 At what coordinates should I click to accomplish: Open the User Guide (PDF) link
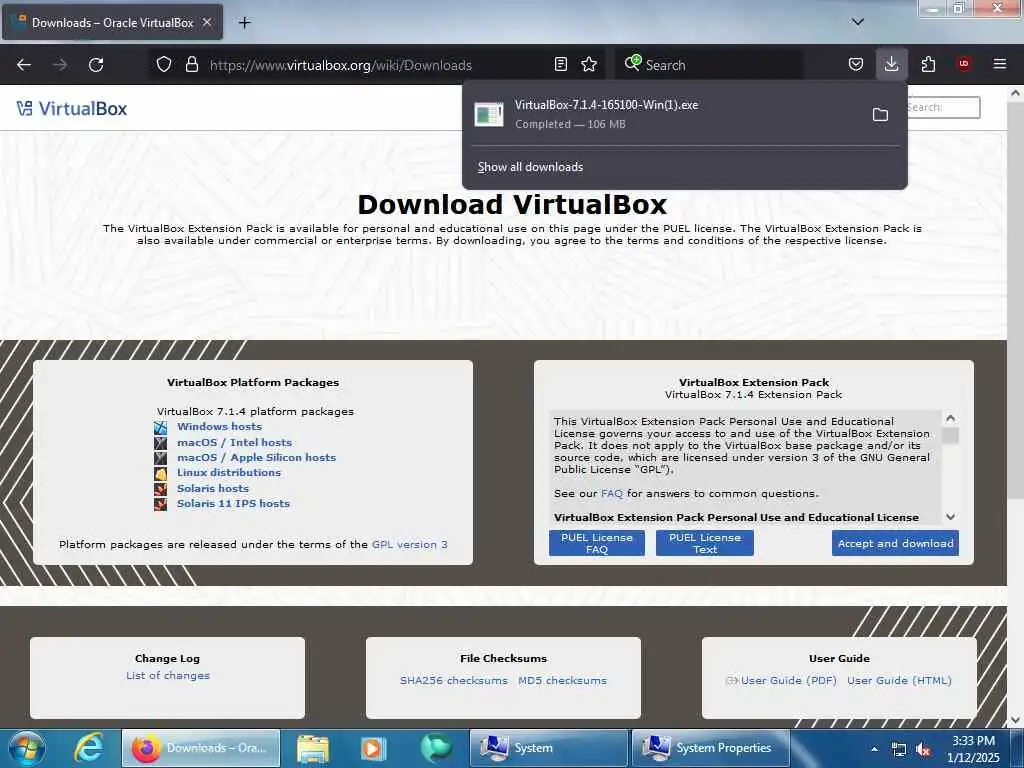pyautogui.click(x=788, y=680)
